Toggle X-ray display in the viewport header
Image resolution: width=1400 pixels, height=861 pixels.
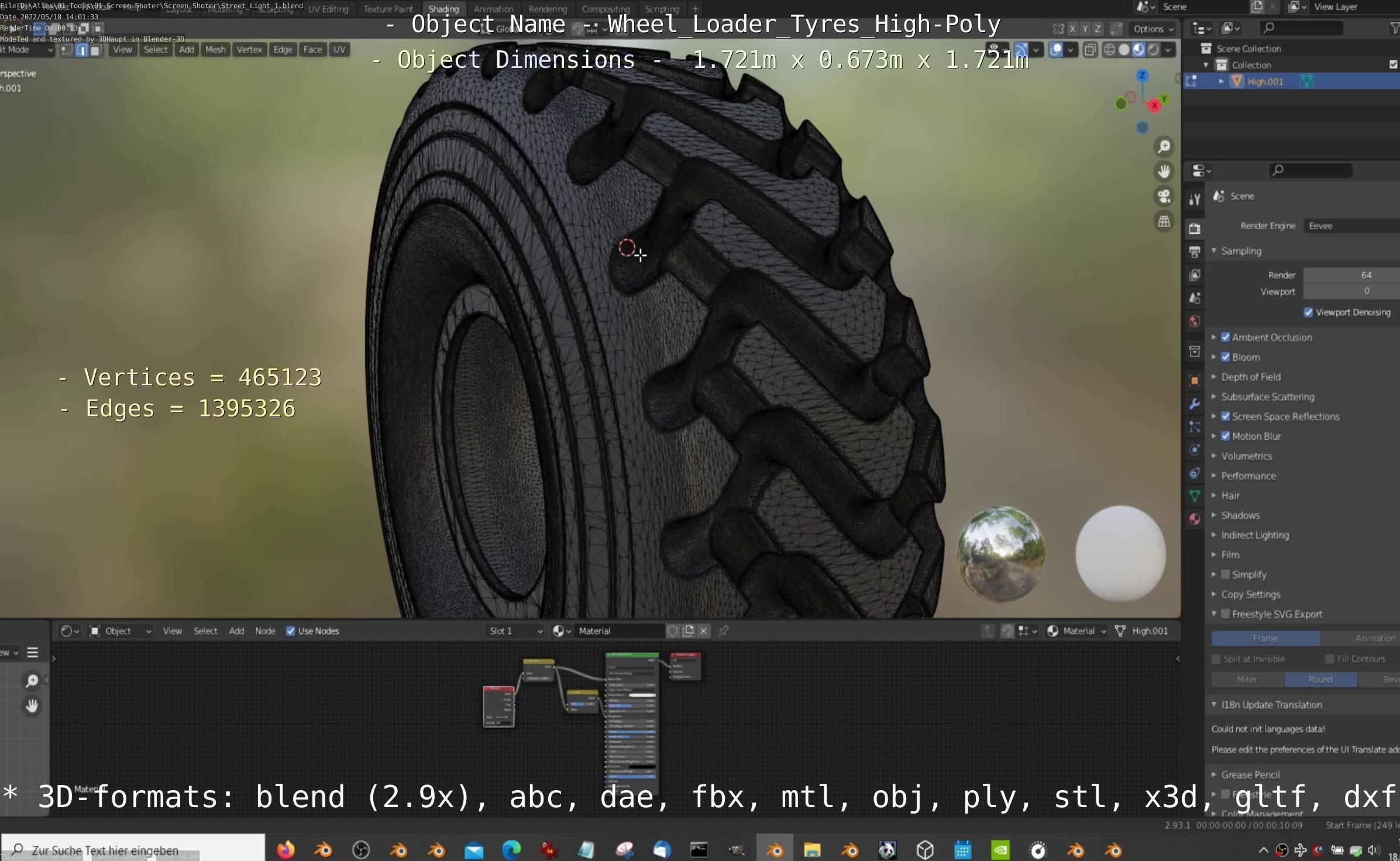(x=1090, y=50)
